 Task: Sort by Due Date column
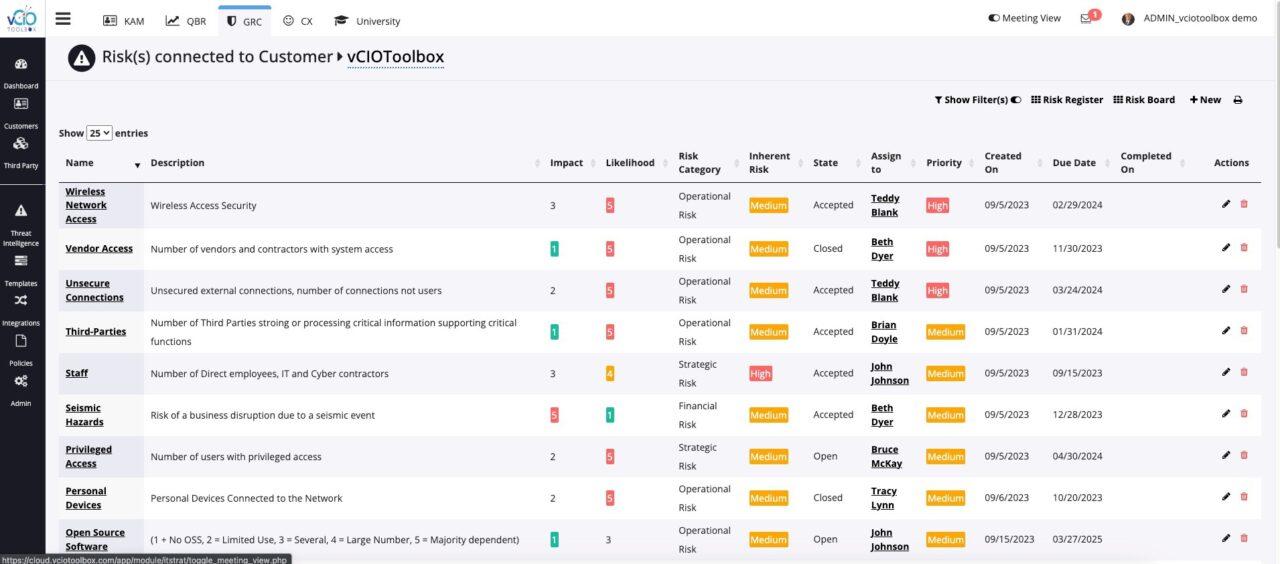tap(1079, 163)
